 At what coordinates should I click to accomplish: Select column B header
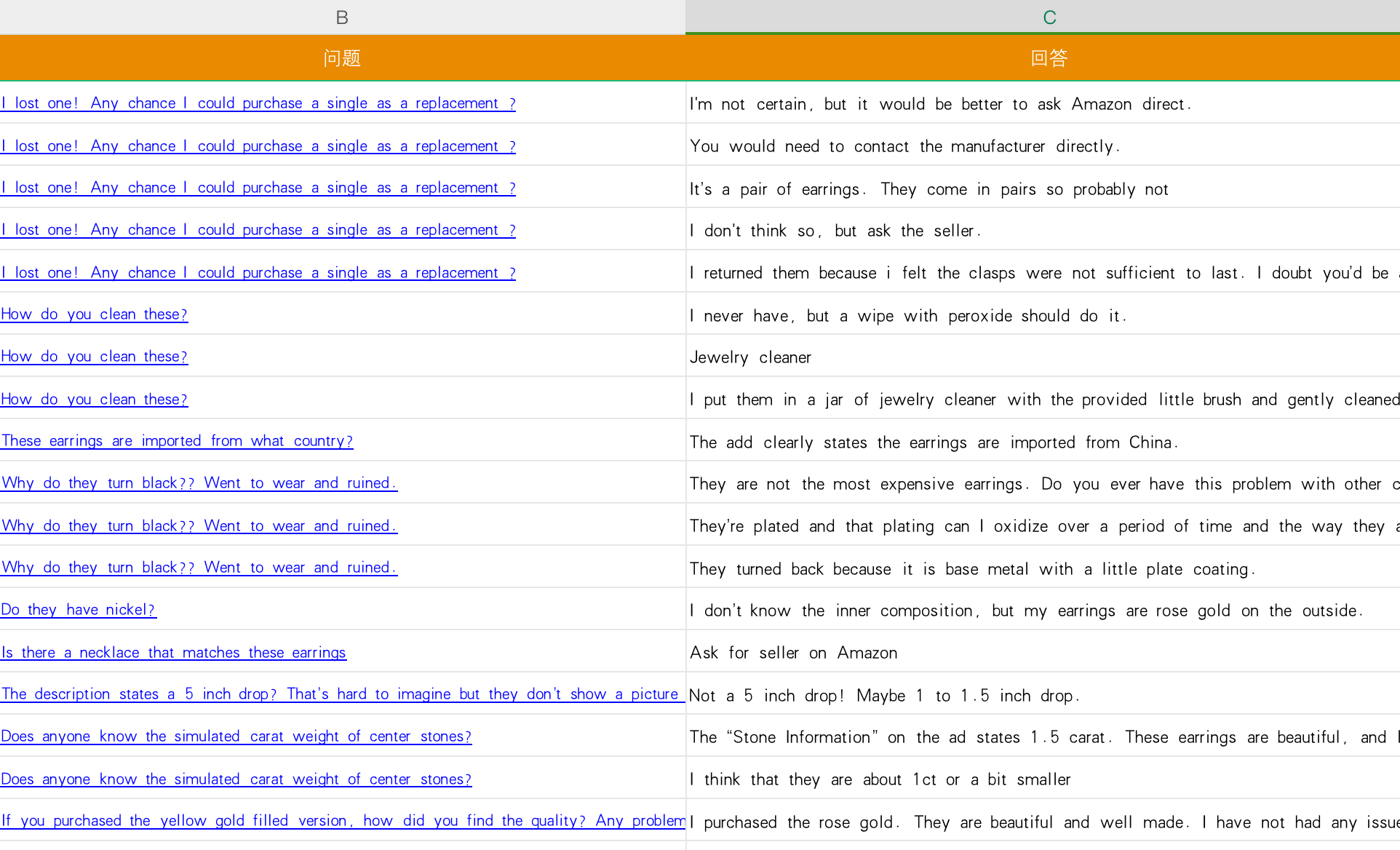pyautogui.click(x=342, y=17)
